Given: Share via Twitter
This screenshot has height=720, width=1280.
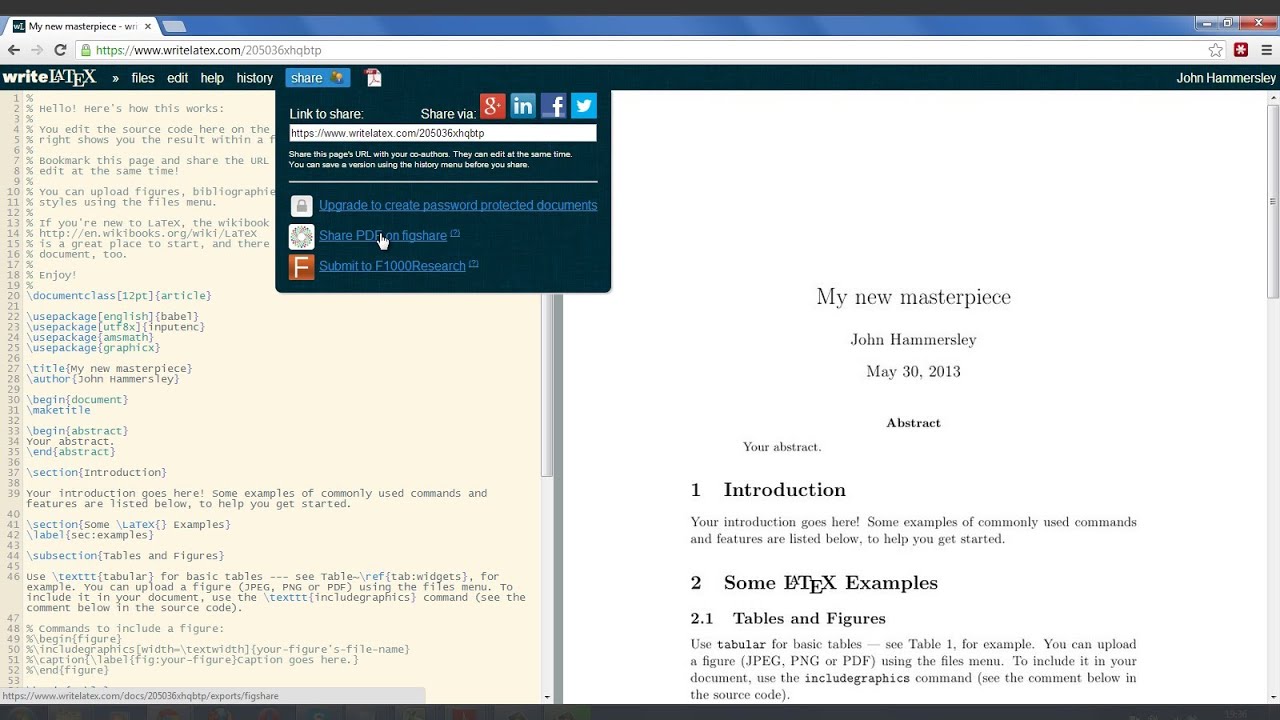Looking at the screenshot, I should pyautogui.click(x=584, y=106).
